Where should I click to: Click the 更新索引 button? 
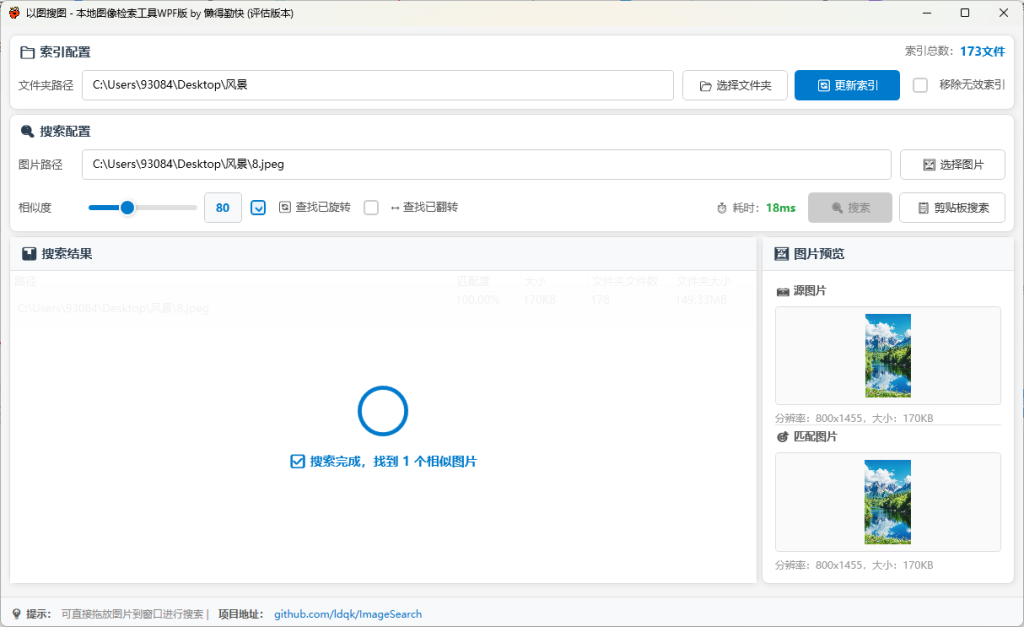(x=847, y=85)
